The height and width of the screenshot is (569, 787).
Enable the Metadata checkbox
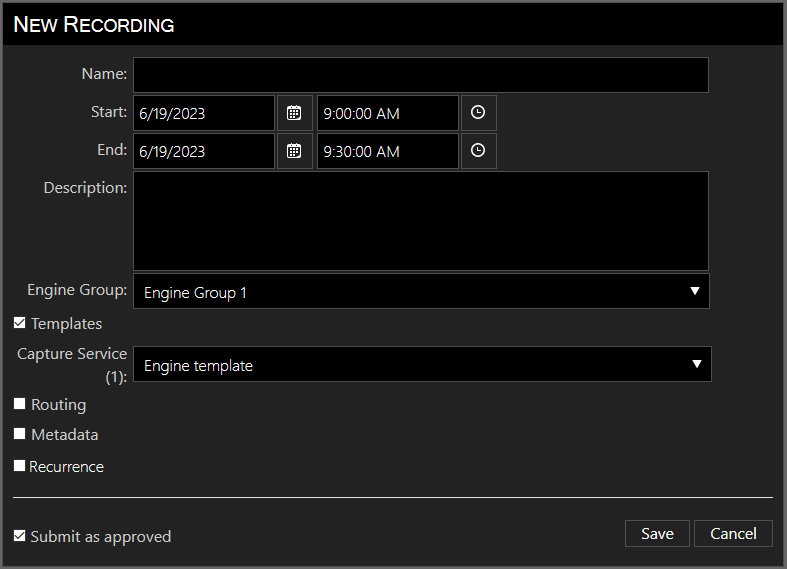coord(20,434)
